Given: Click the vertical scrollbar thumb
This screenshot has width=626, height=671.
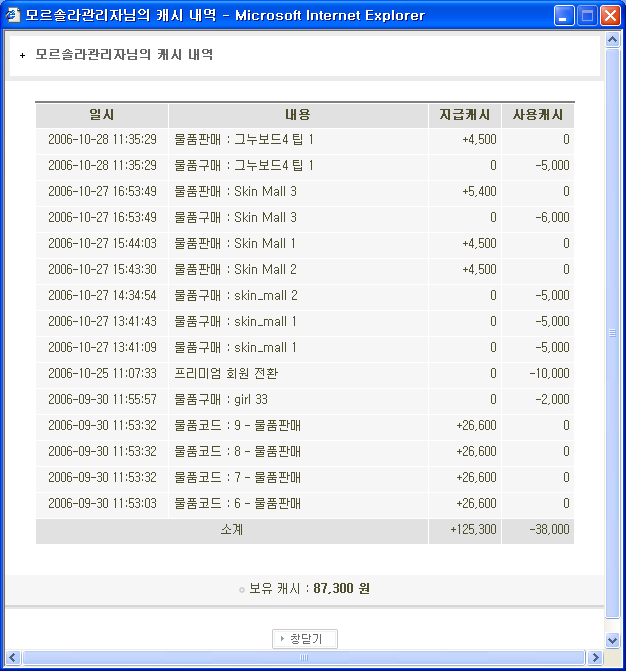Looking at the screenshot, I should pyautogui.click(x=613, y=335).
